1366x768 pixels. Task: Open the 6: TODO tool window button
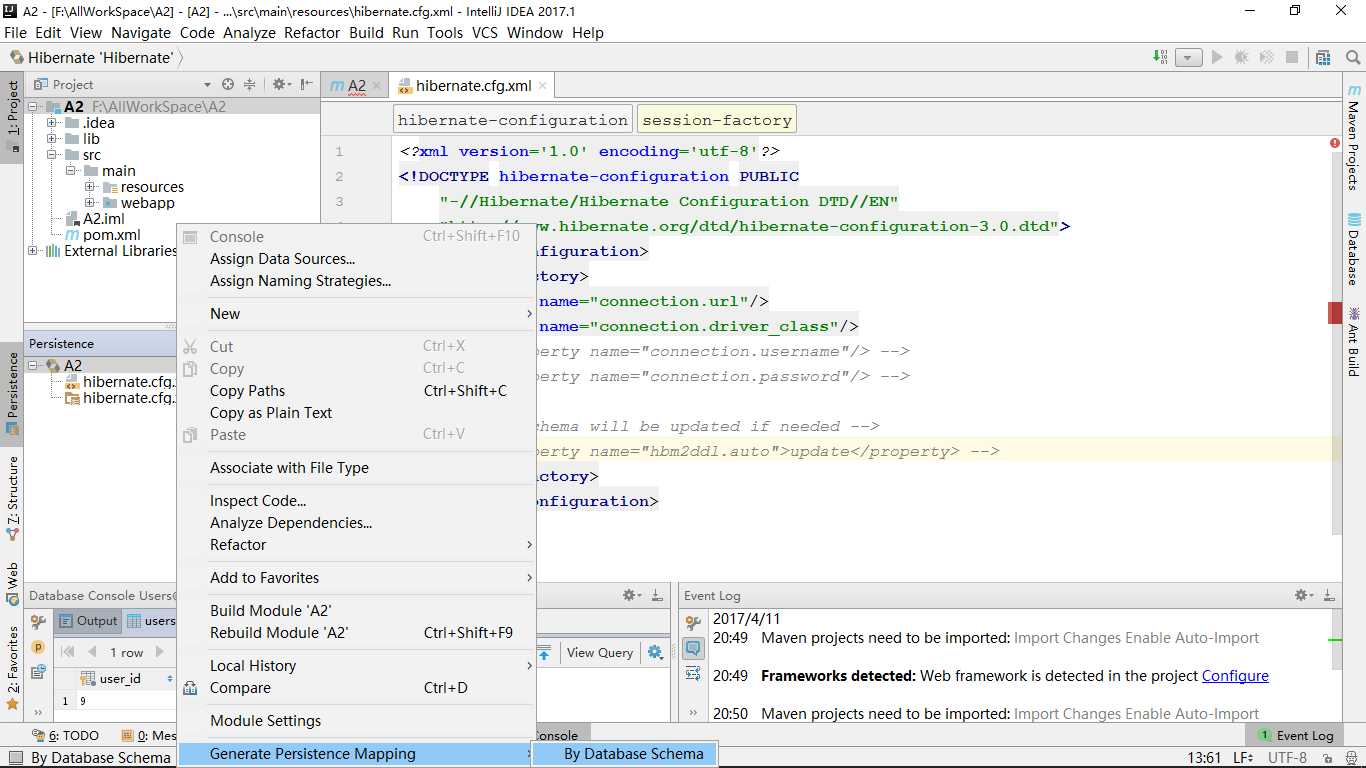coord(66,736)
